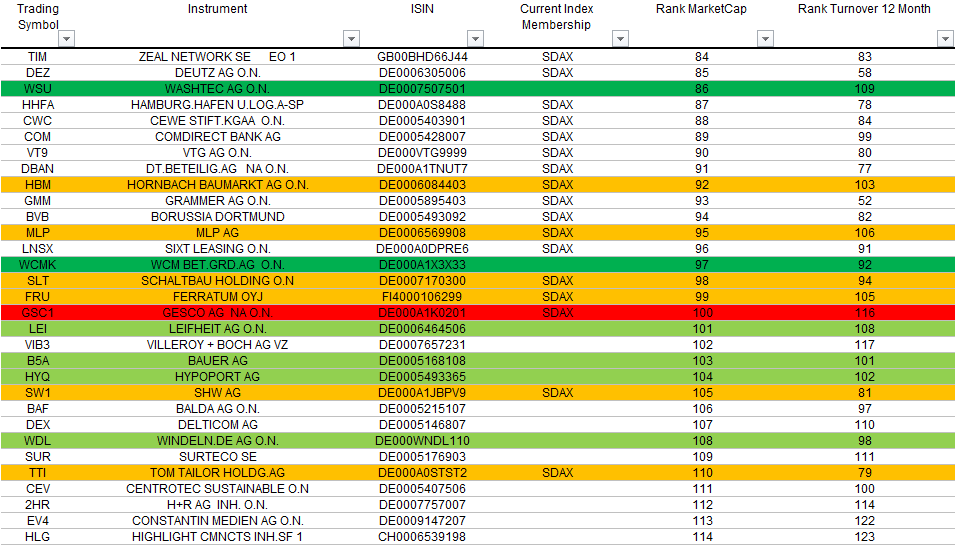Select the CEWE STIFT.KGAA O.N. cell

217,121
